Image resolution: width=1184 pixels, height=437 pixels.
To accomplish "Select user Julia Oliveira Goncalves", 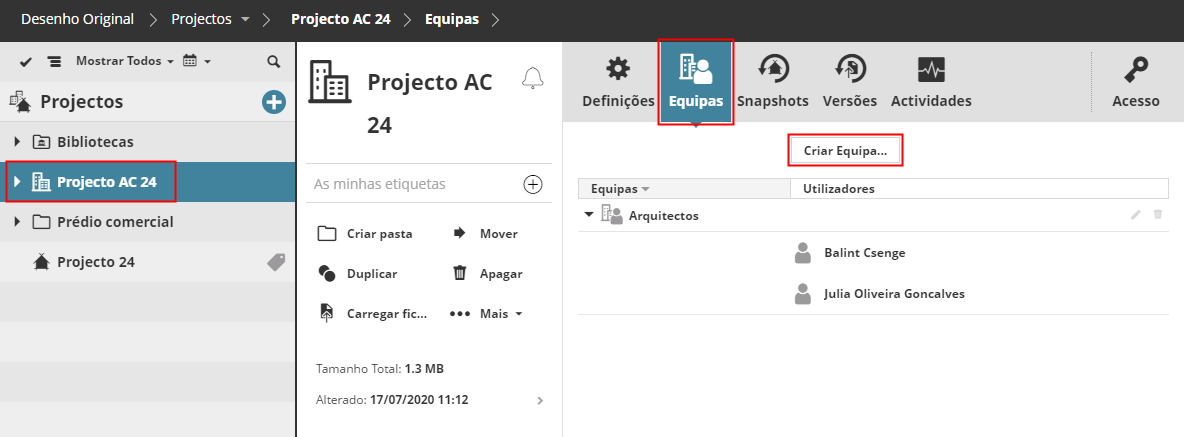I will coord(894,294).
